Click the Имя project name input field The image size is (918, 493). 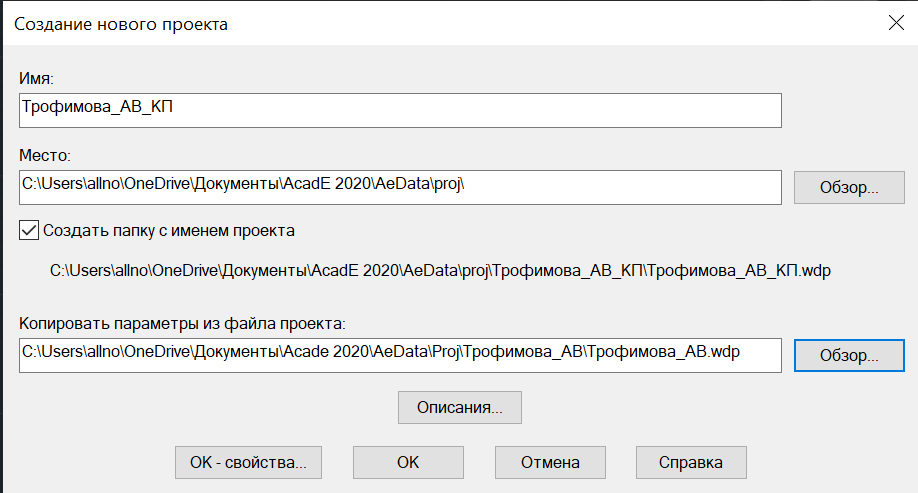[x=400, y=110]
